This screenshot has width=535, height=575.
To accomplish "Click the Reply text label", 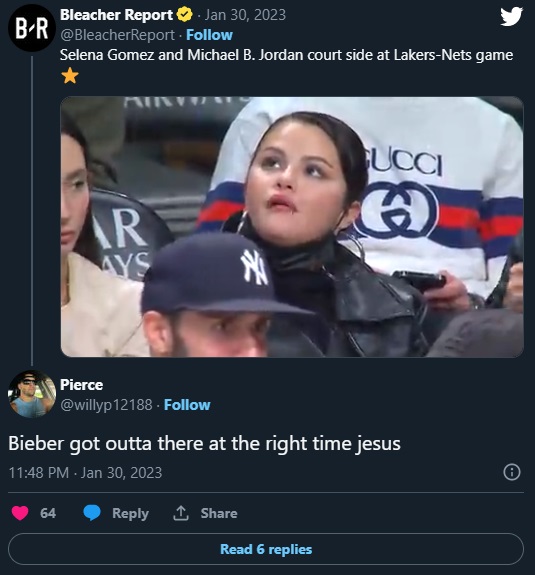I will [x=131, y=513].
